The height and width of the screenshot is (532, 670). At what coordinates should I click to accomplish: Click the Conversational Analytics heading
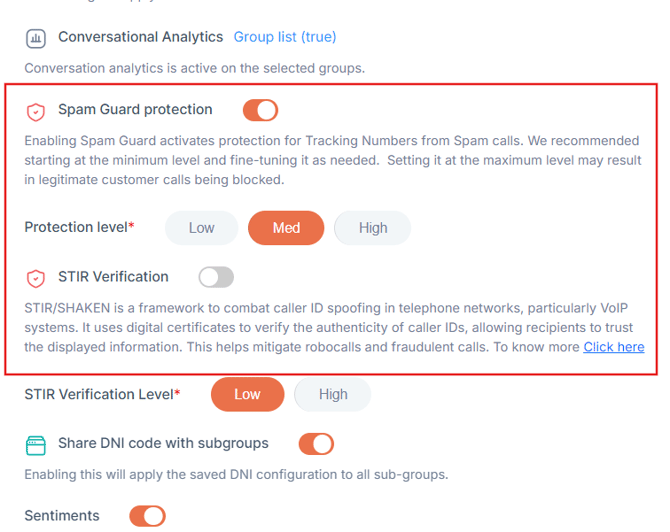(x=140, y=37)
